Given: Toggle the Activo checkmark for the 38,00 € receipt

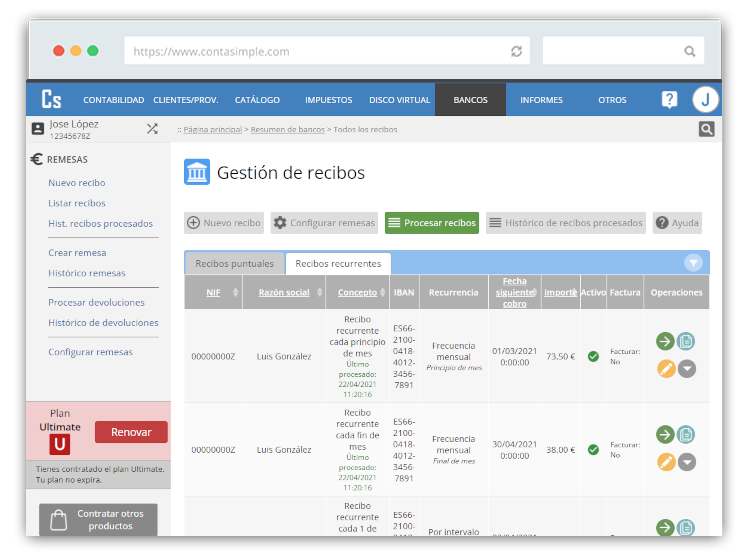Looking at the screenshot, I should (593, 450).
